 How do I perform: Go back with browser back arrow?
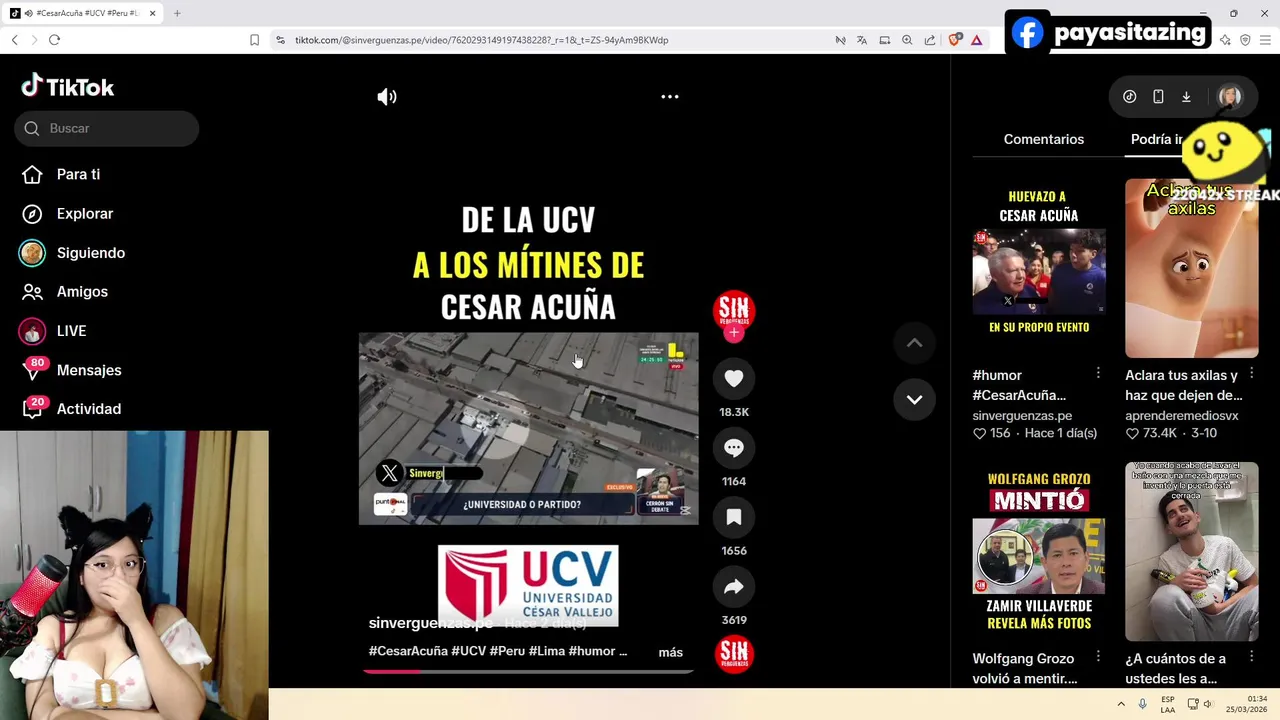click(x=14, y=40)
